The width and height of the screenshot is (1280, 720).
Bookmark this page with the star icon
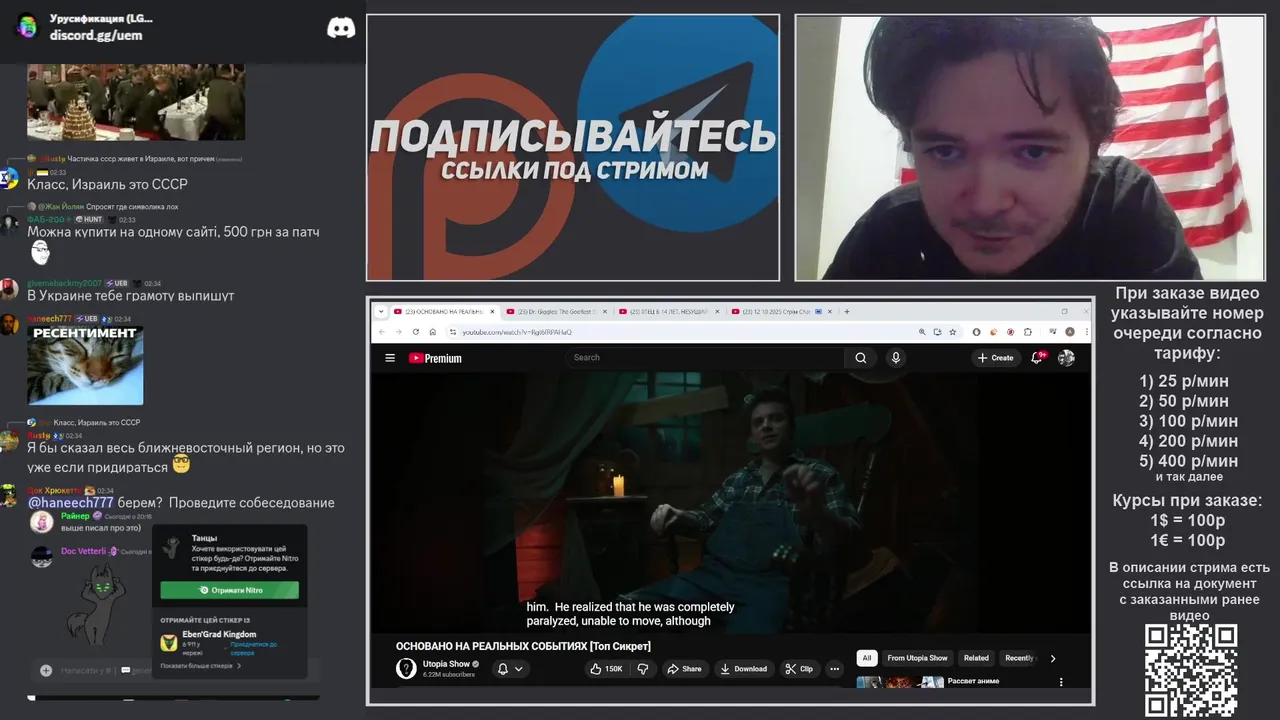point(952,332)
